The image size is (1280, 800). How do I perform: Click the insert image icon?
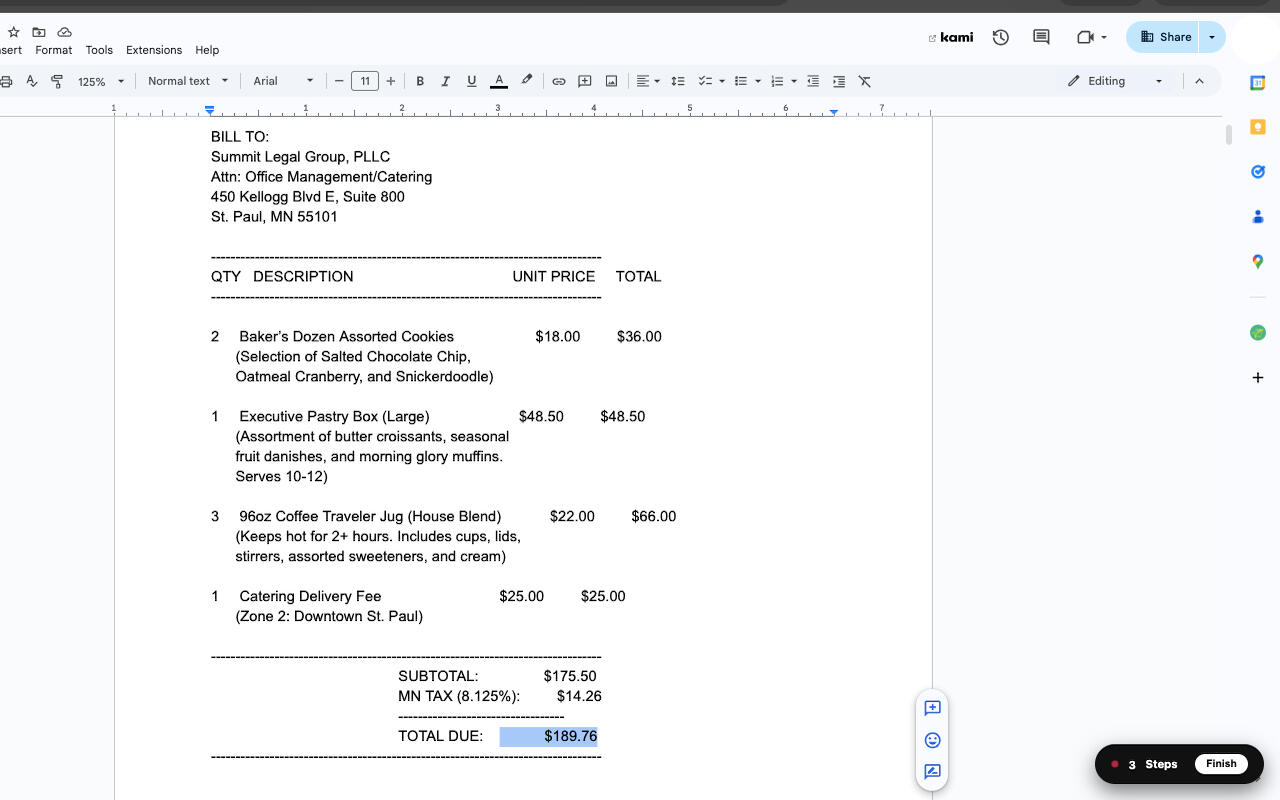coord(611,81)
